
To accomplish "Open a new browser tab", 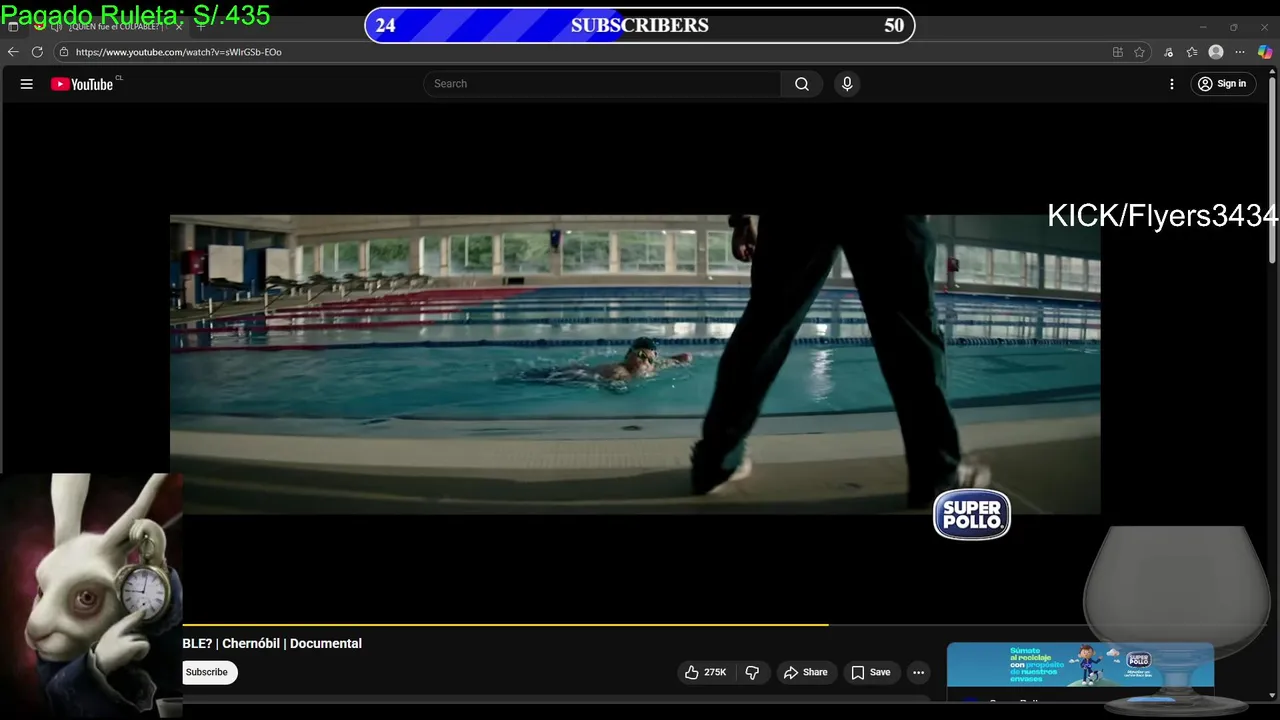I will [200, 27].
